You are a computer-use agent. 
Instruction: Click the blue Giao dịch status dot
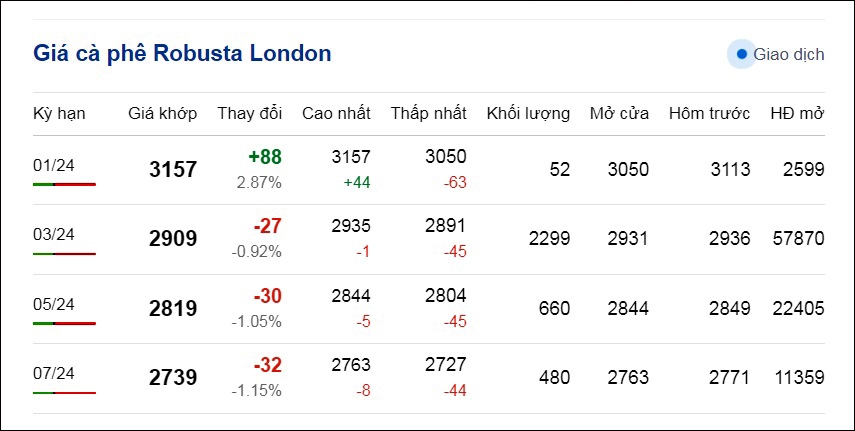(741, 54)
